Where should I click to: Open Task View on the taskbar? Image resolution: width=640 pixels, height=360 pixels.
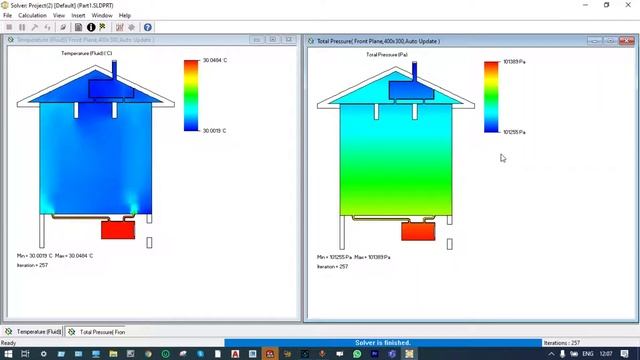(x=25, y=354)
